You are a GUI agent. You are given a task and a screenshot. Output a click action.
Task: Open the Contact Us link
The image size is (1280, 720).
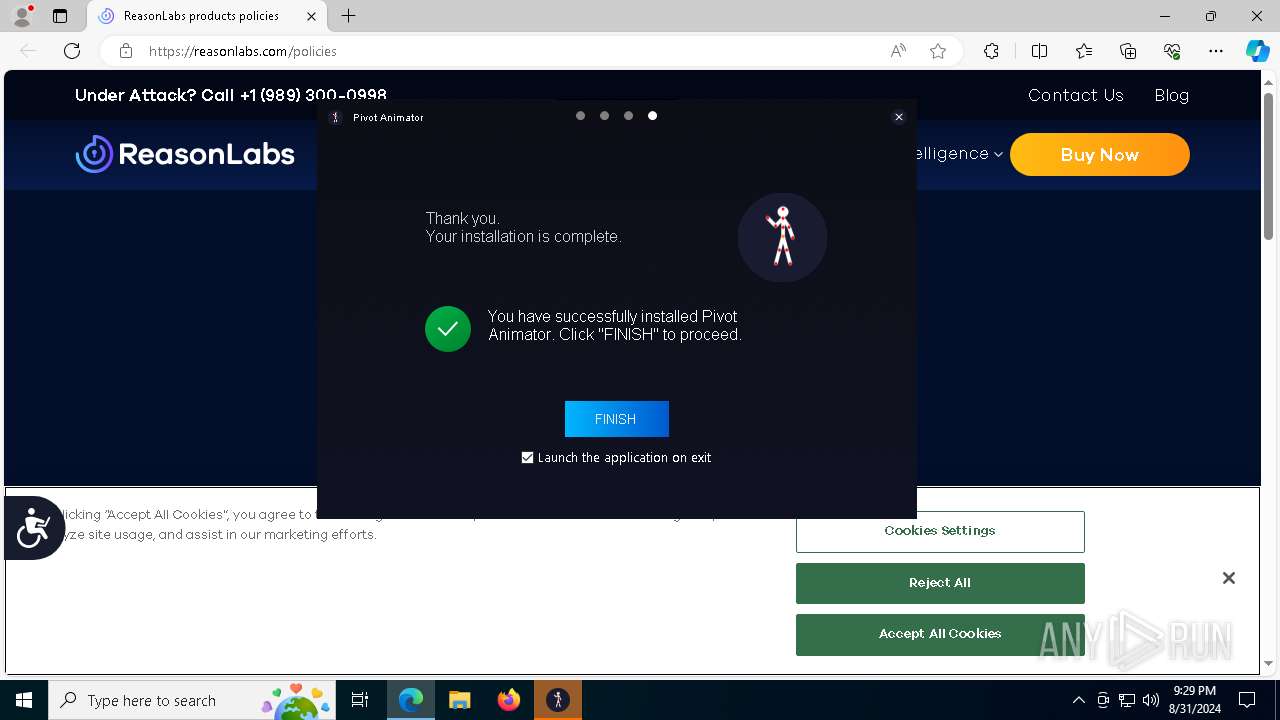pos(1076,95)
